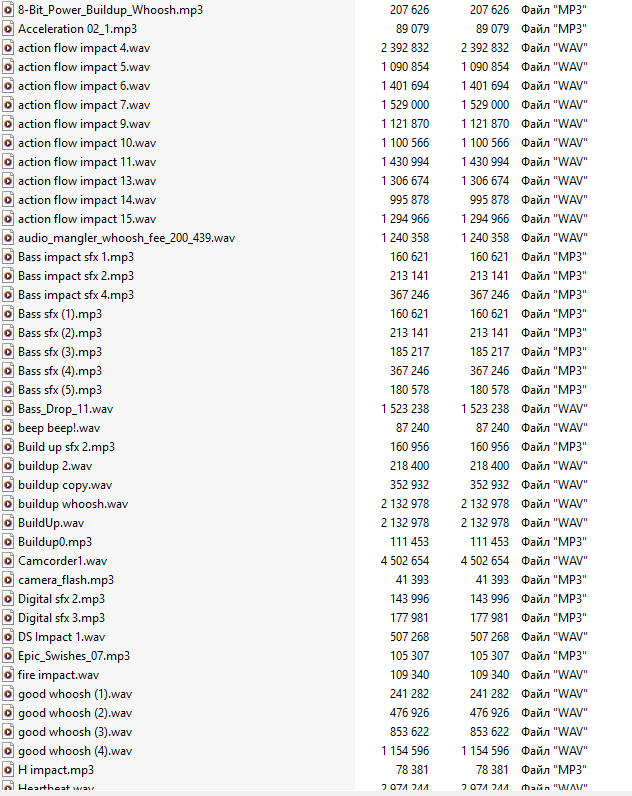
Task: Click the file icon next to Epic_Swishes_07.mp3
Action: tap(8, 656)
